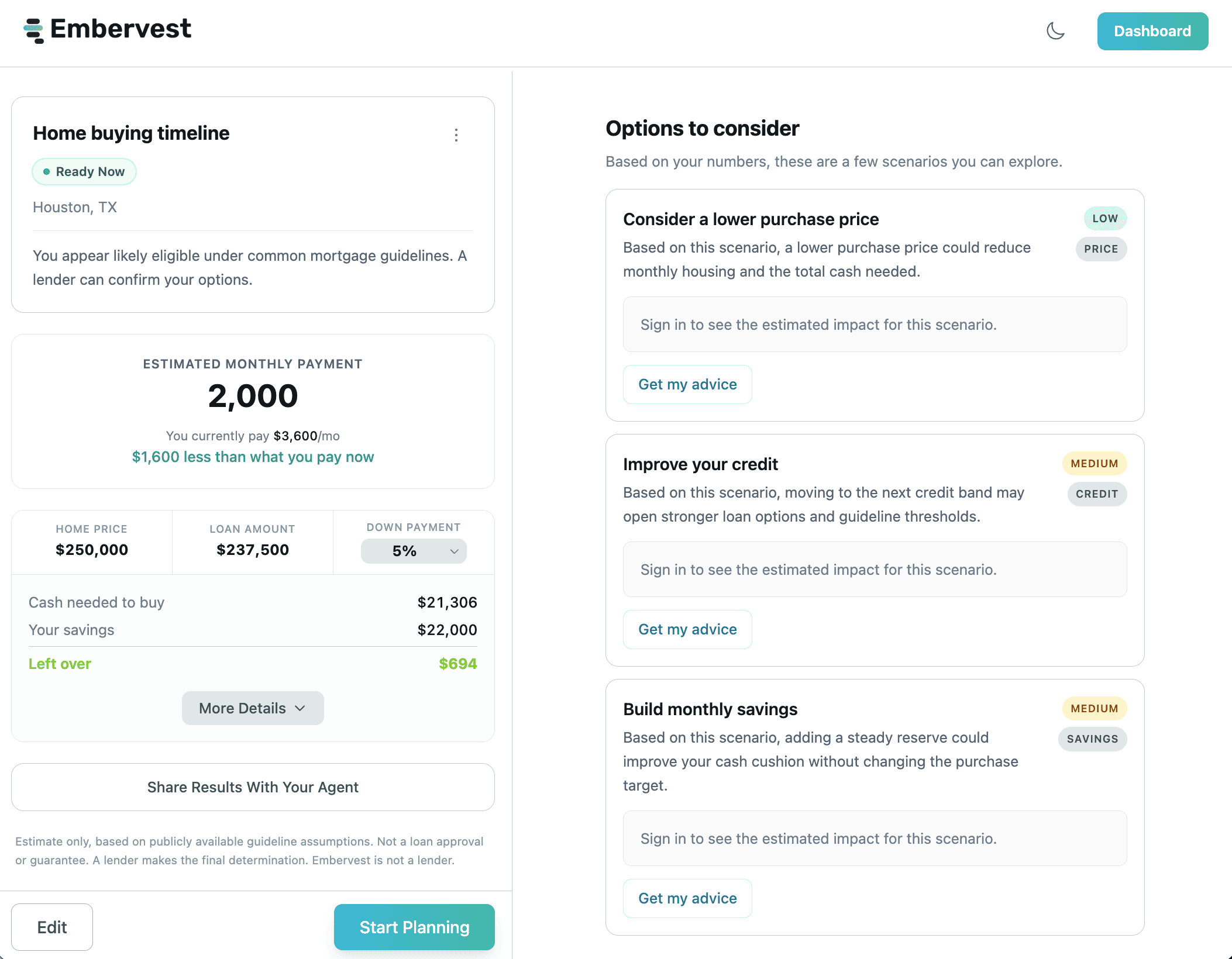This screenshot has width=1232, height=959.
Task: Open the Down Payment 5% dropdown
Action: pyautogui.click(x=413, y=551)
